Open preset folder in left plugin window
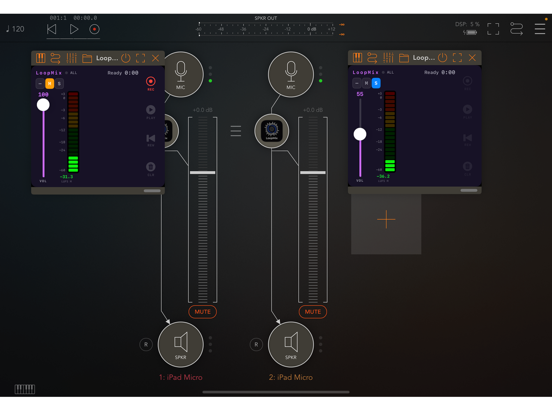 pyautogui.click(x=87, y=58)
